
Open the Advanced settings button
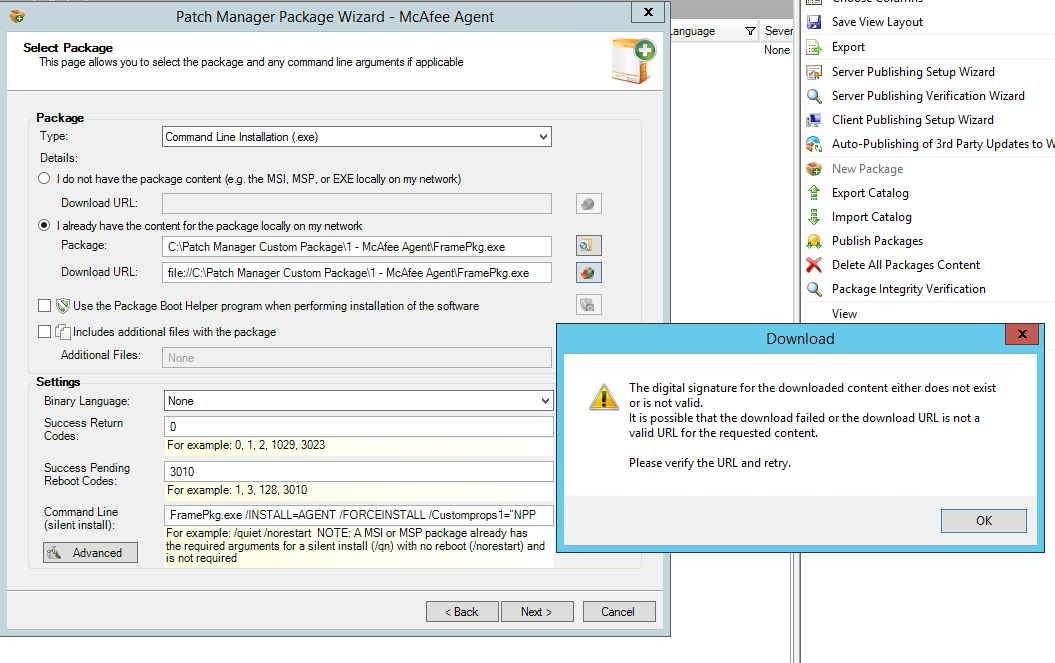click(90, 553)
